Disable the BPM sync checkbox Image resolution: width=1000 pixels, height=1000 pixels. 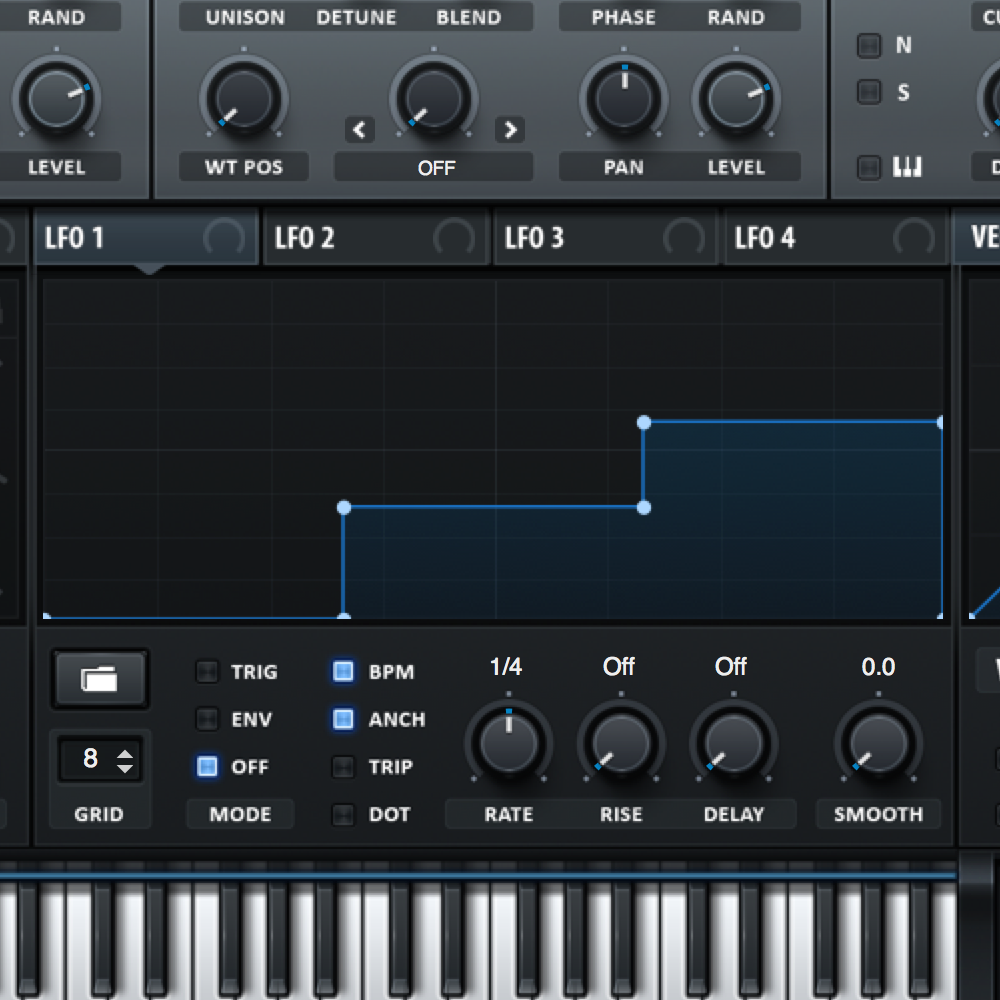click(344, 672)
